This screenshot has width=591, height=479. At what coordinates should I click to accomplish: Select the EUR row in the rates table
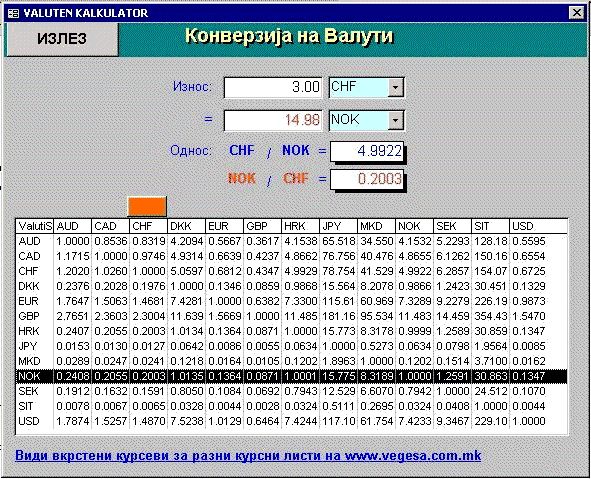click(x=292, y=301)
